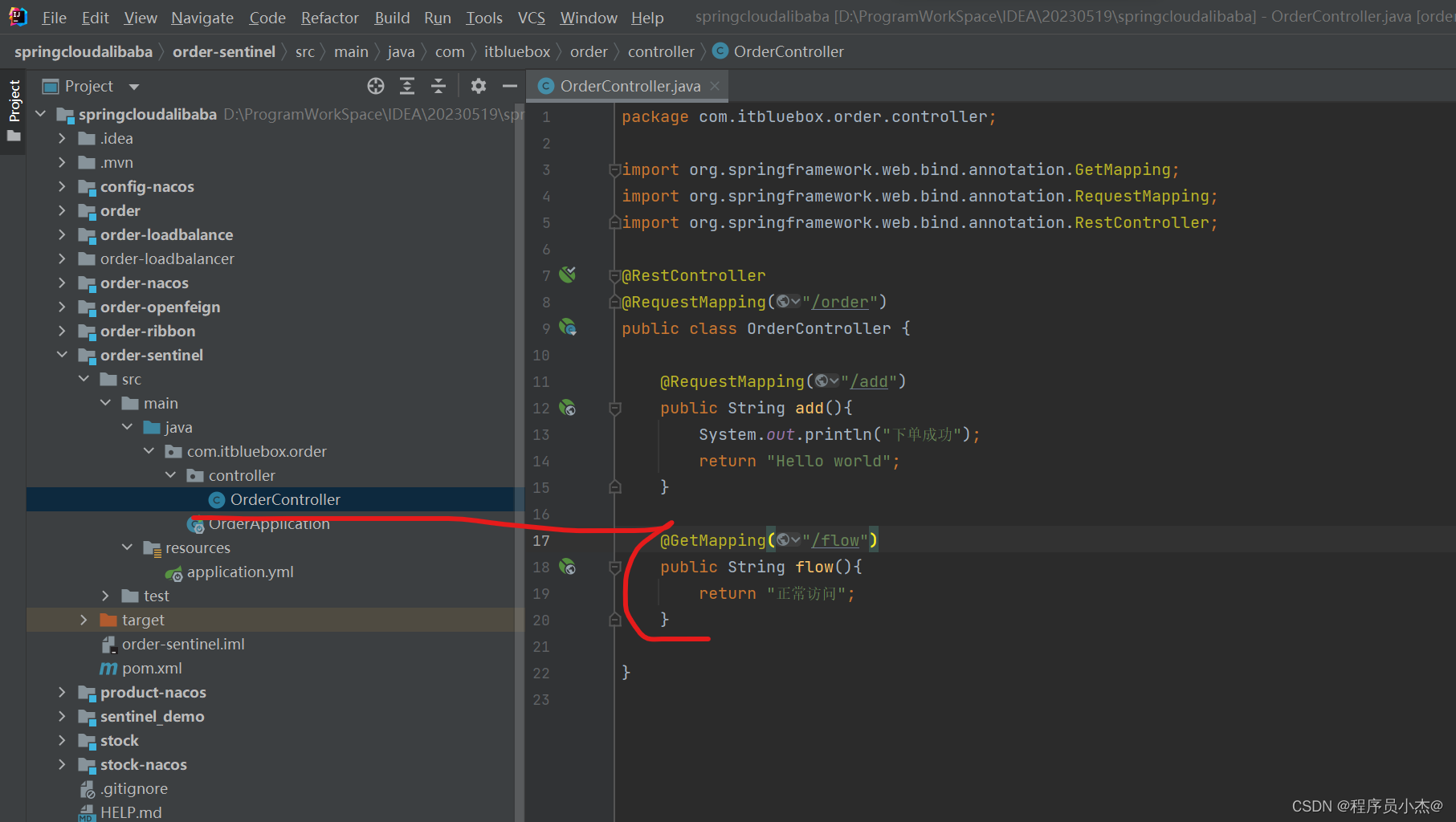The width and height of the screenshot is (1456, 822).
Task: Place cursor in "Hello world" string
Action: (828, 461)
